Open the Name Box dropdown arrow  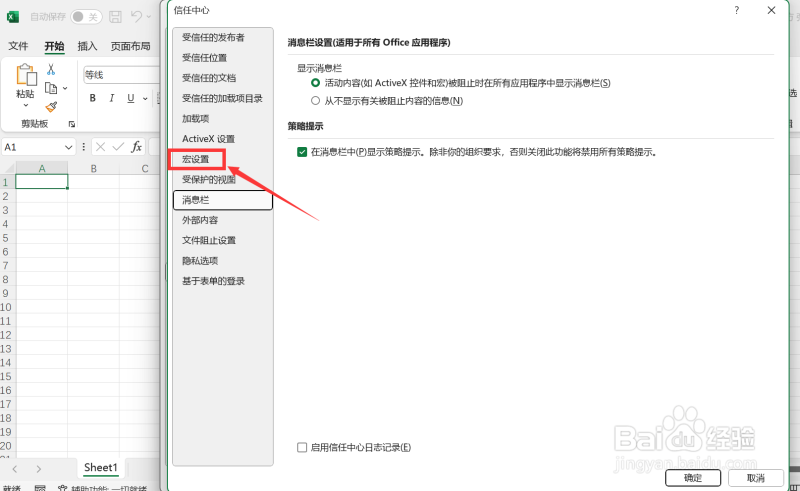[68, 148]
